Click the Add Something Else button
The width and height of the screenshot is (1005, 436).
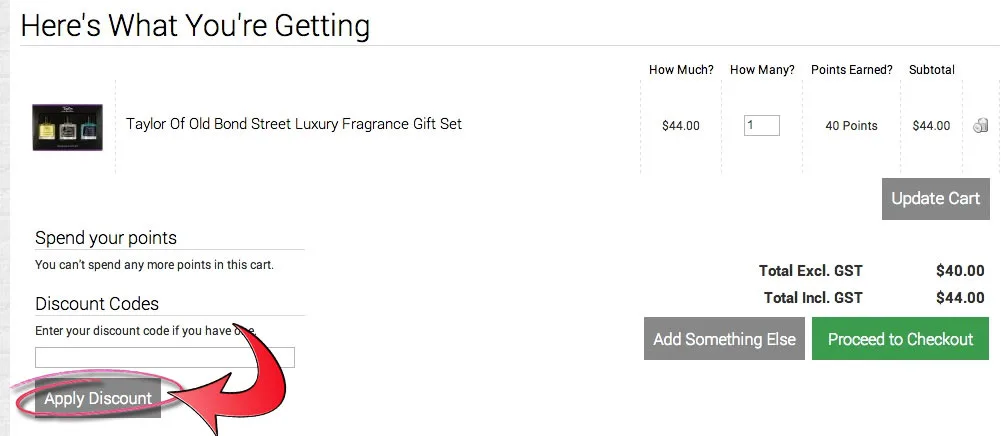coord(724,339)
